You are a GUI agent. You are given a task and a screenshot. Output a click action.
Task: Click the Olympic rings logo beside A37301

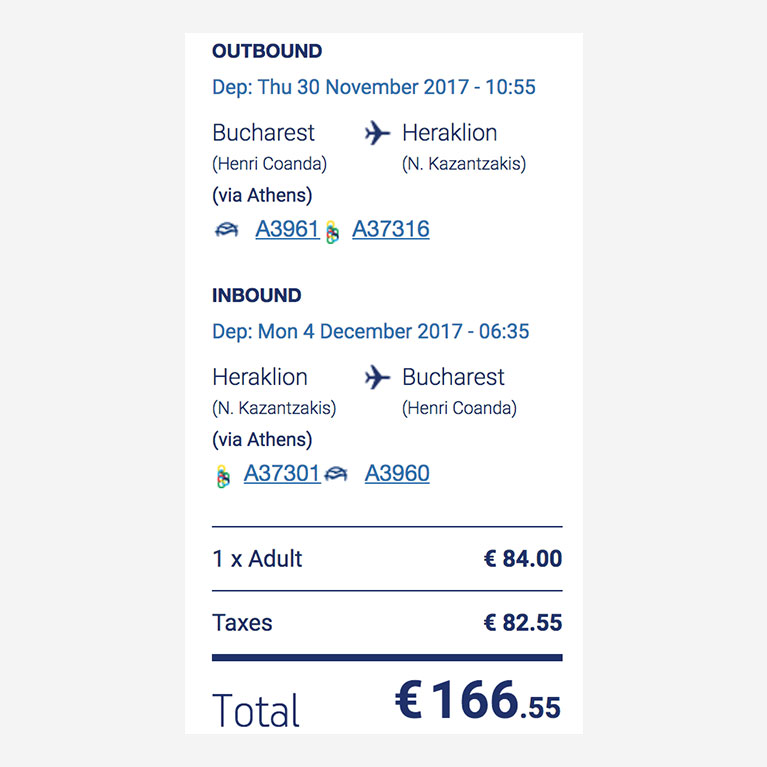(x=223, y=476)
